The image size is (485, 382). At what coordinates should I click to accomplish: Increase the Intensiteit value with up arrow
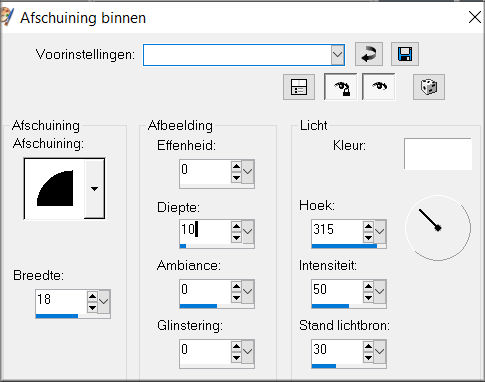[368, 286]
